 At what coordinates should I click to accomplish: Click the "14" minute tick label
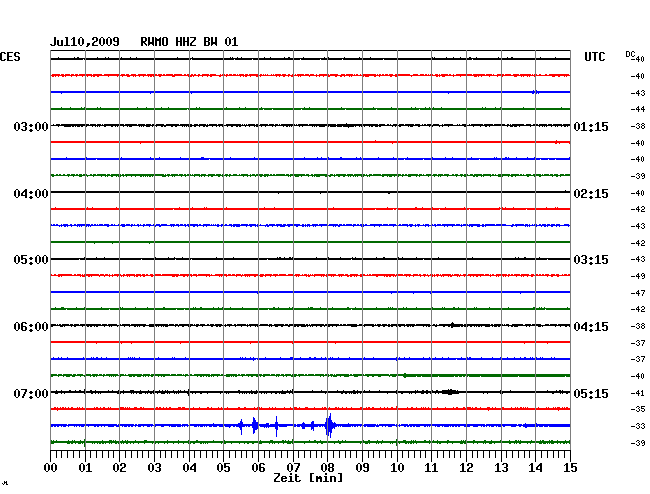(x=535, y=468)
